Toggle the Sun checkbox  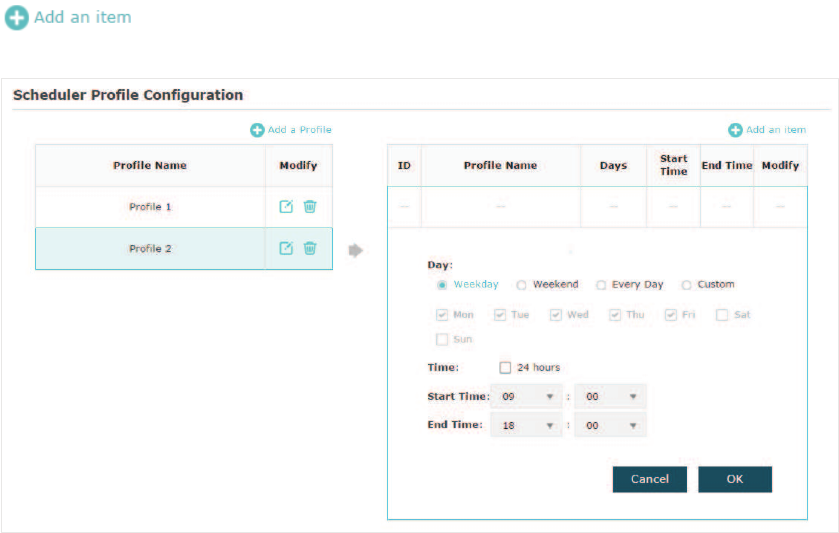point(442,339)
